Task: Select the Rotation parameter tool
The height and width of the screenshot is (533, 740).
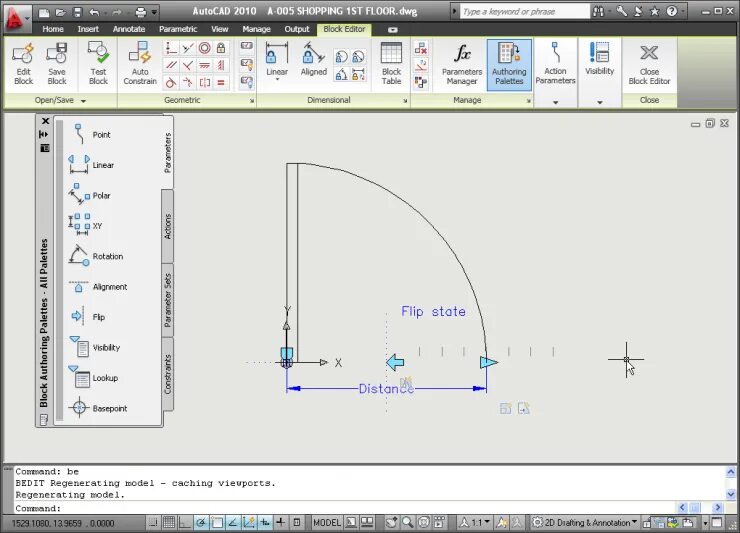Action: click(97, 256)
